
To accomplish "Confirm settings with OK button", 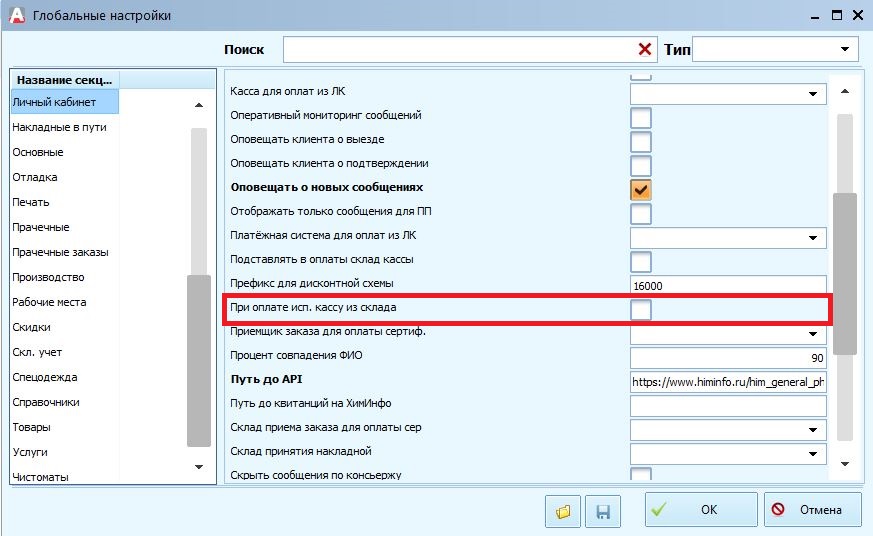I will (701, 510).
